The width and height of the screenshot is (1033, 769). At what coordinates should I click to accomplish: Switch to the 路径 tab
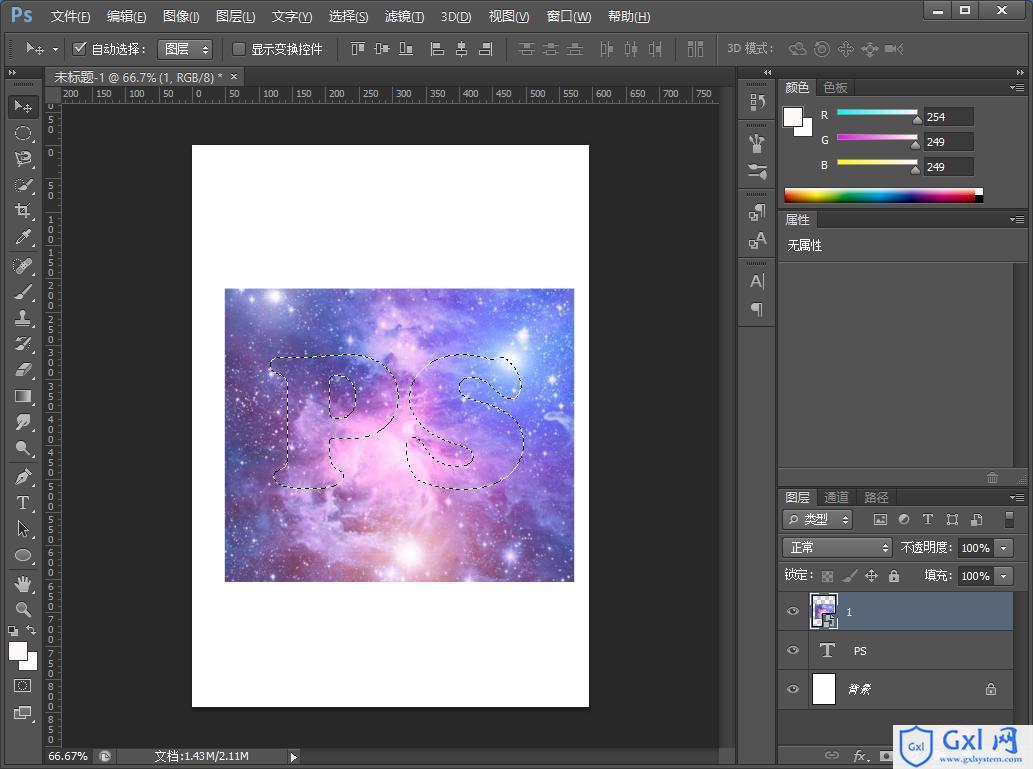876,498
